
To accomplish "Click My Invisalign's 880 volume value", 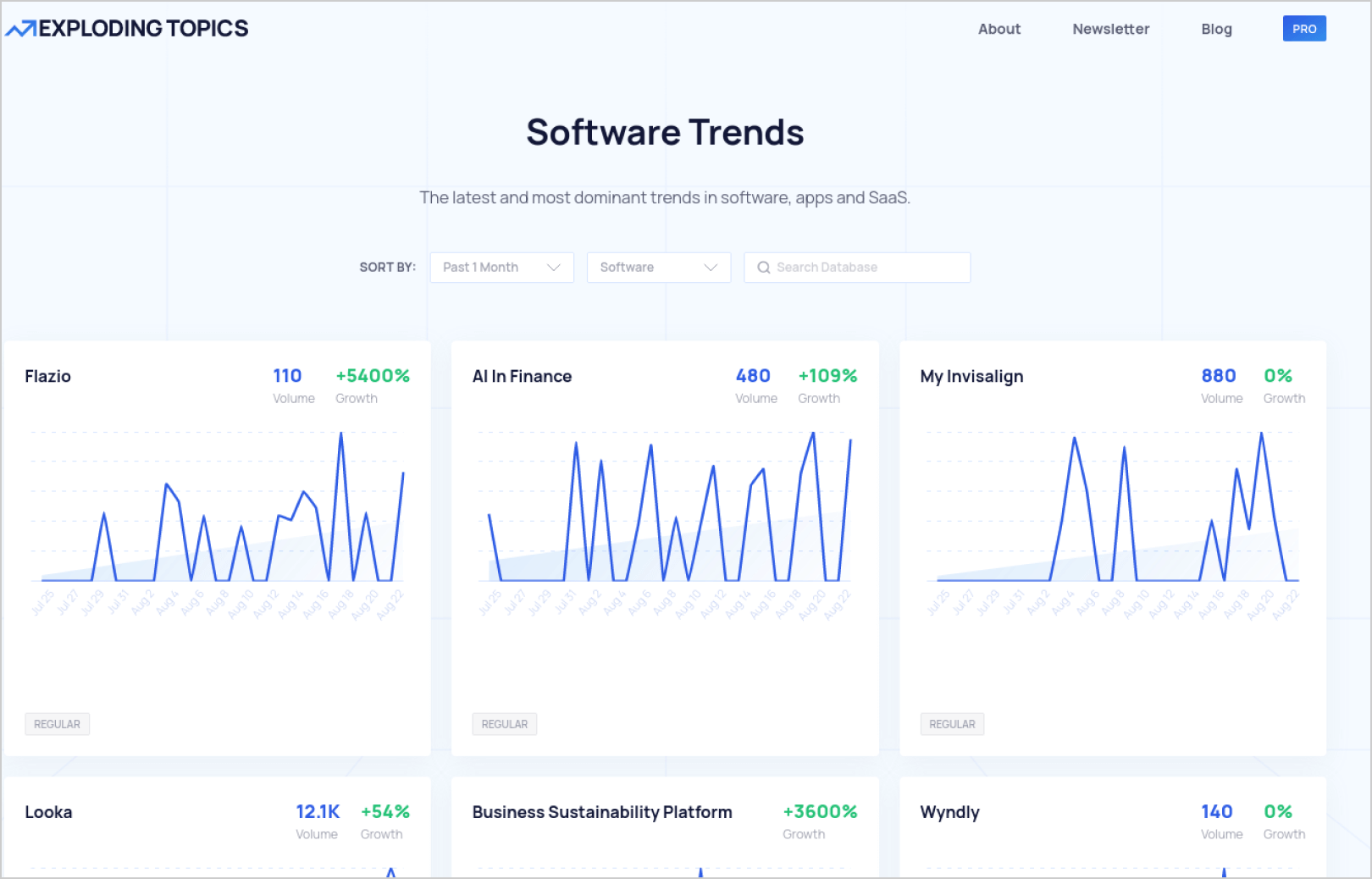I will pyautogui.click(x=1219, y=376).
